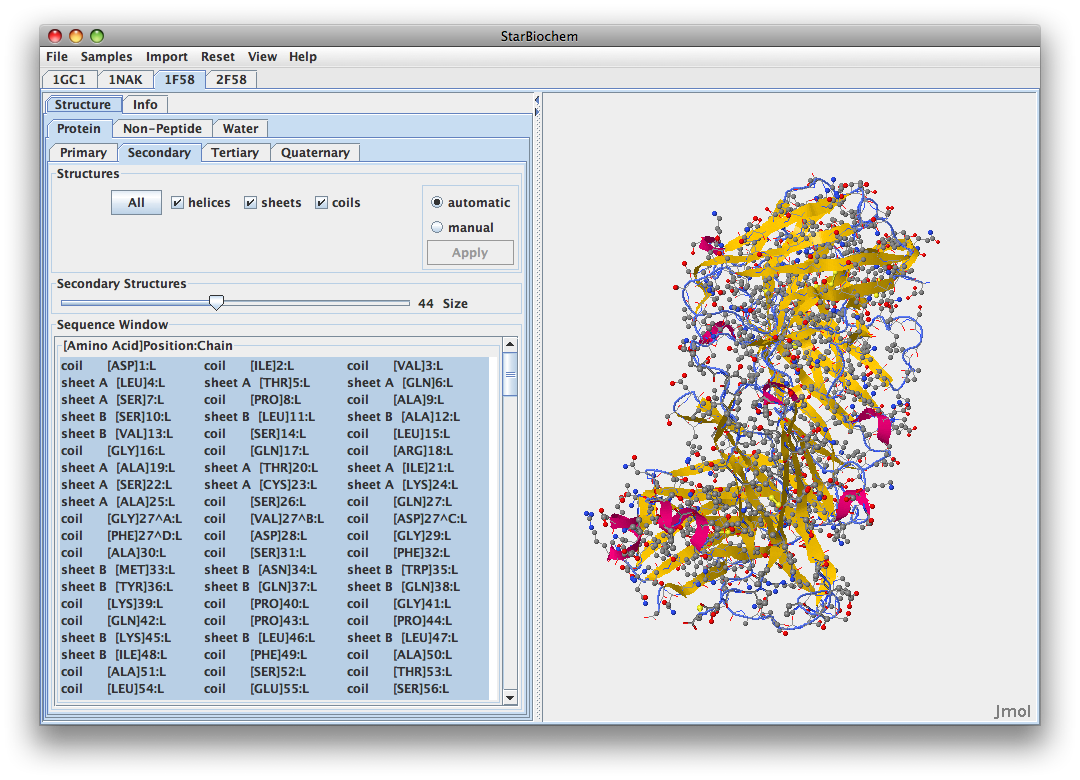This screenshot has height=780, width=1080.
Task: Click sequence window scroll down arrow
Action: click(510, 697)
